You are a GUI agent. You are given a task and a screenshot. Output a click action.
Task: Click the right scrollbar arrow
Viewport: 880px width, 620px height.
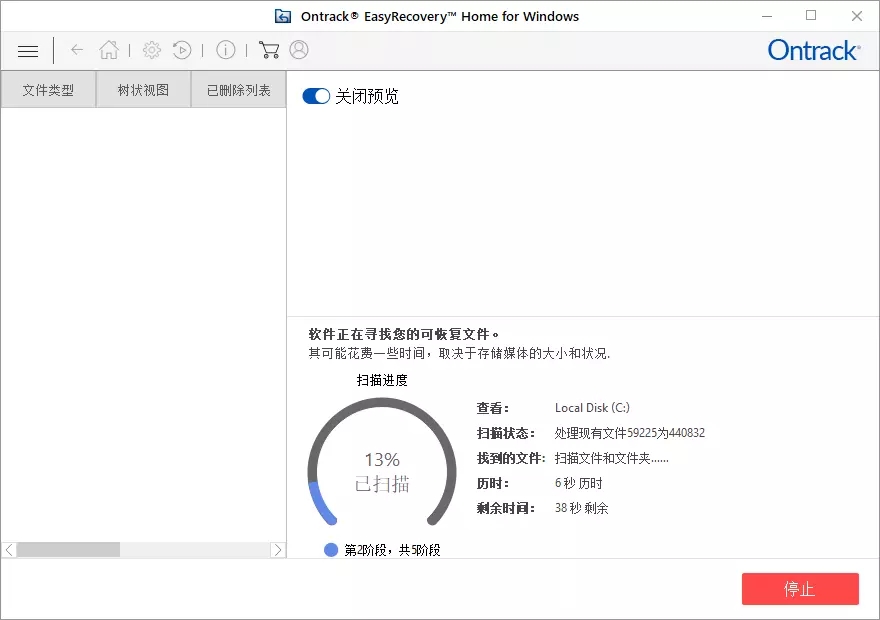(x=278, y=550)
